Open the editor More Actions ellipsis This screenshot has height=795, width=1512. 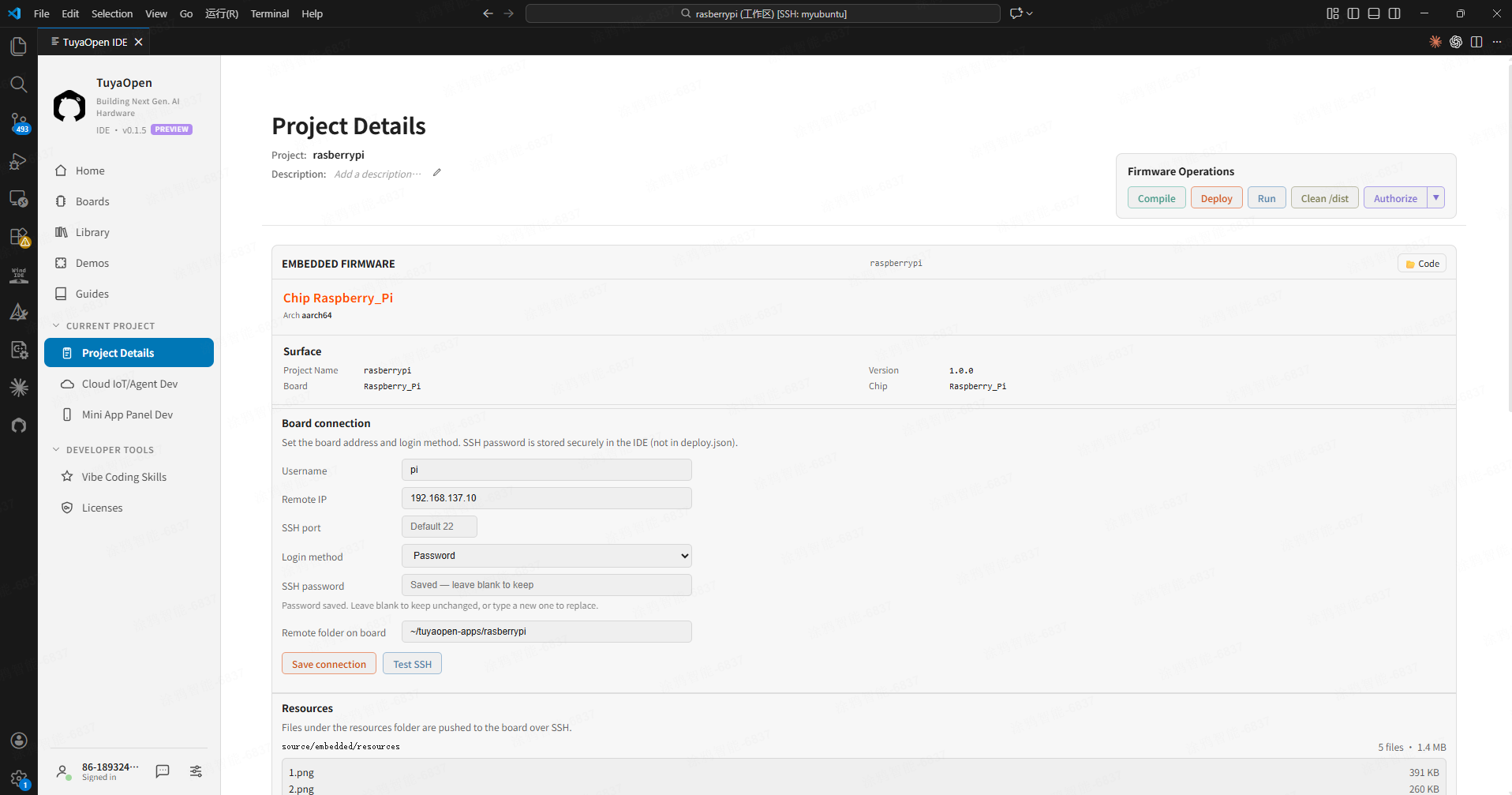tap(1497, 42)
